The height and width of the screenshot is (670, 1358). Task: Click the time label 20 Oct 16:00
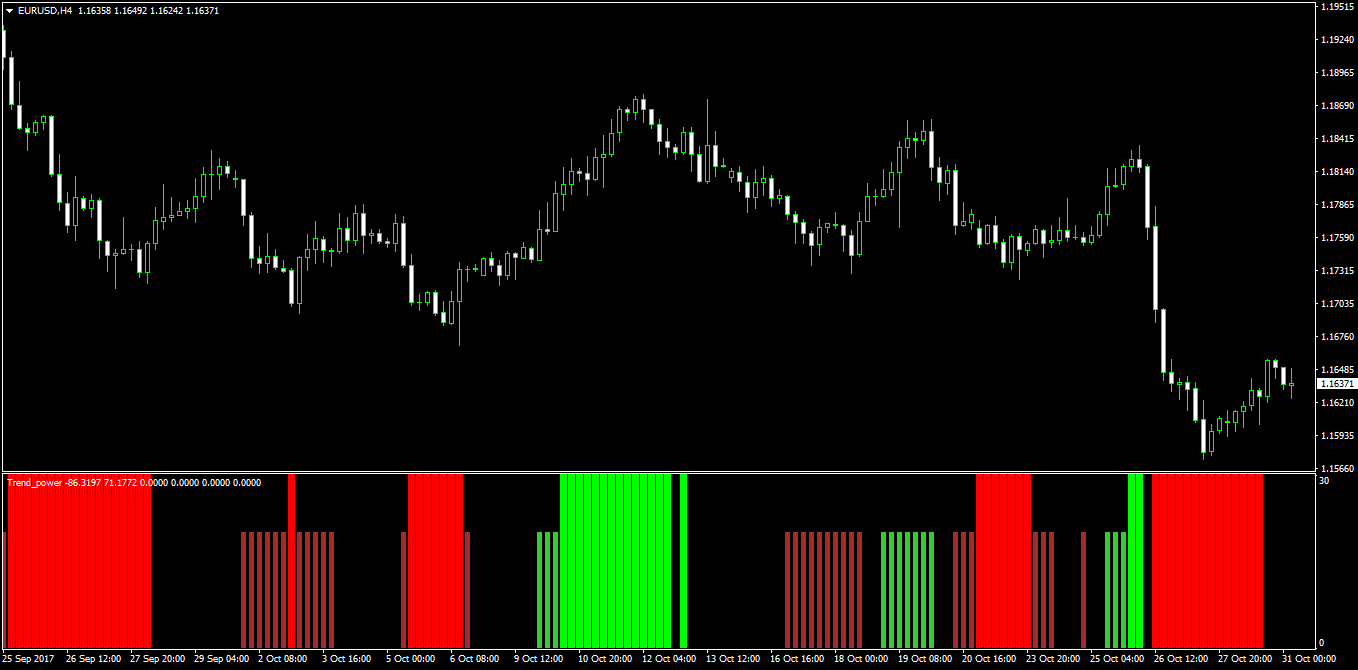(x=989, y=660)
